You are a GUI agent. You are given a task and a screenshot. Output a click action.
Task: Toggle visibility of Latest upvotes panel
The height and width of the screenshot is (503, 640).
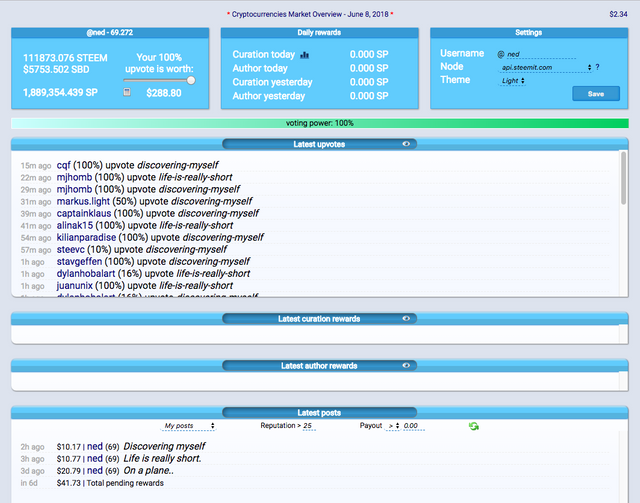(x=406, y=144)
